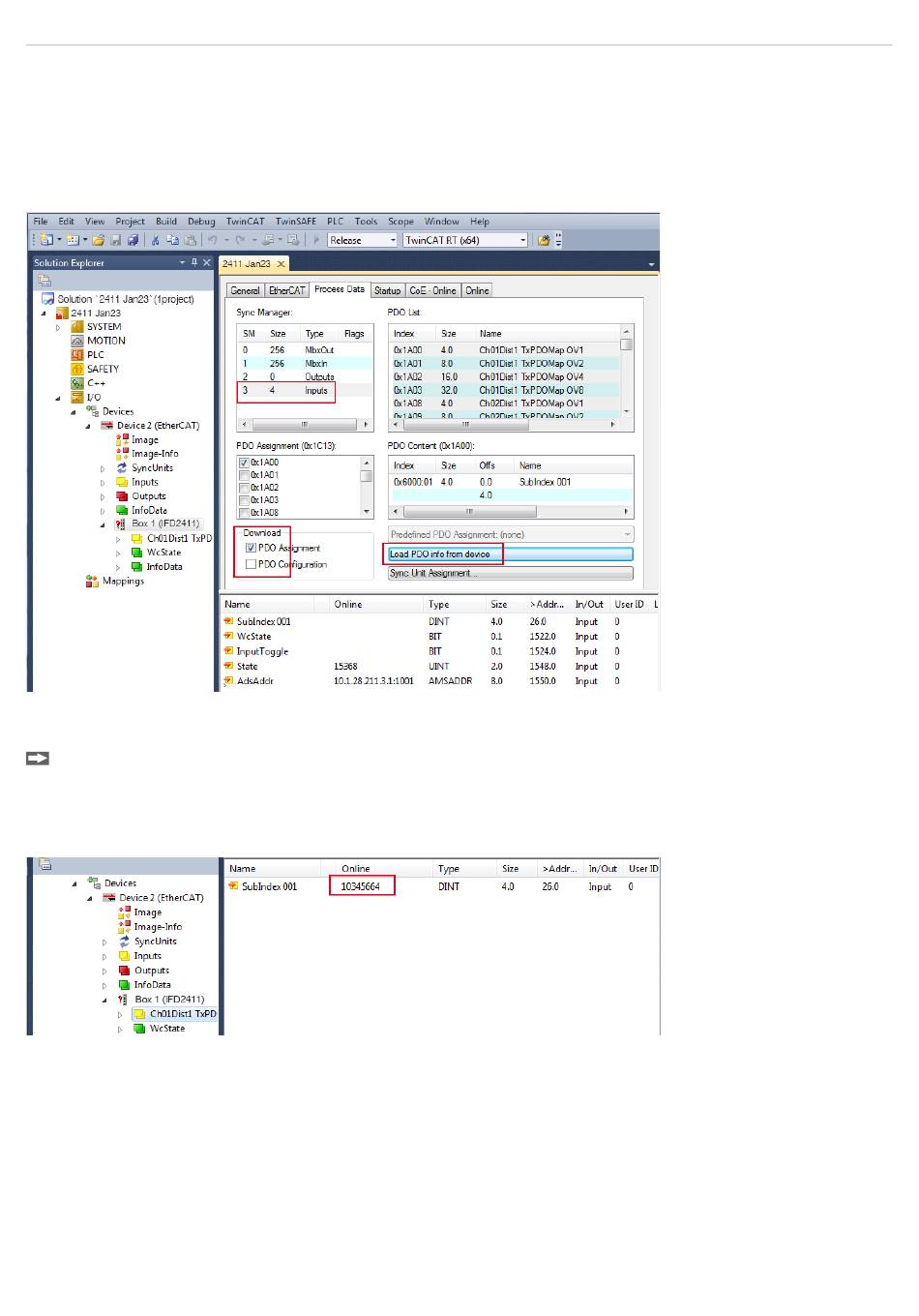The height and width of the screenshot is (1316, 919).
Task: Click the Open File toolbar icon
Action: click(98, 240)
